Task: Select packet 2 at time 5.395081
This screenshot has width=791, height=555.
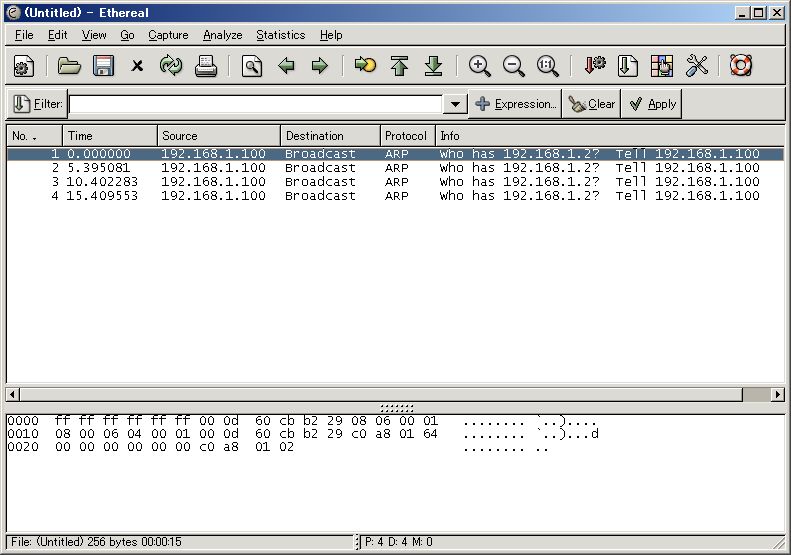Action: [396, 168]
